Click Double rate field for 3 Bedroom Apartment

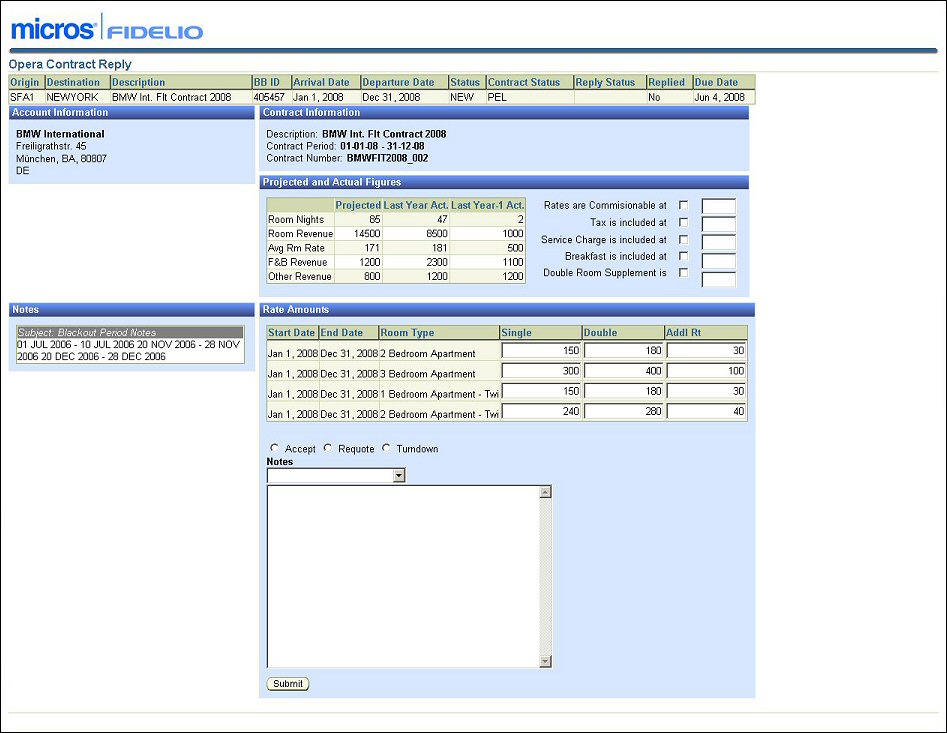click(x=623, y=371)
